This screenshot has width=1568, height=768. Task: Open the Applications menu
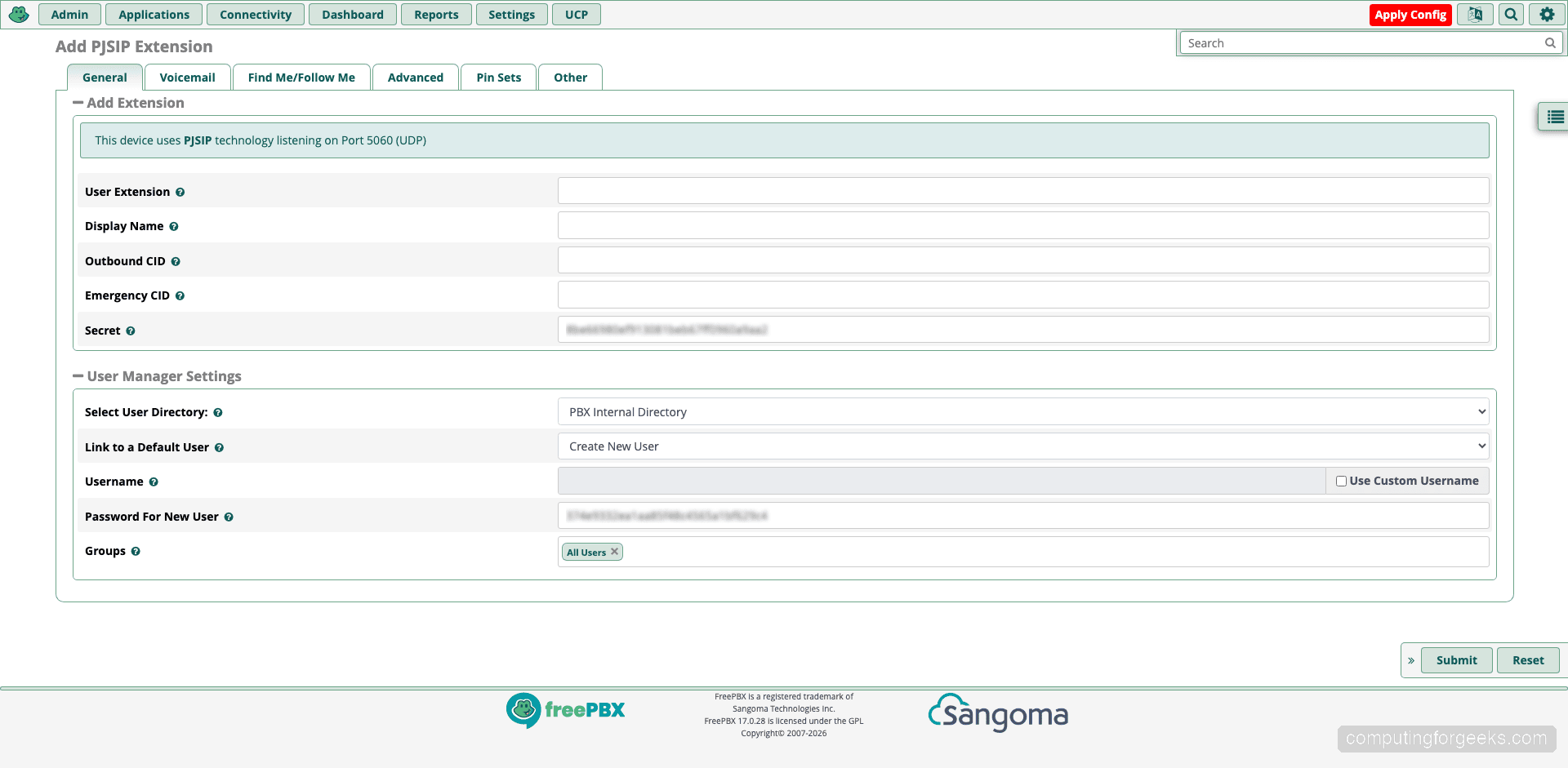click(x=154, y=14)
